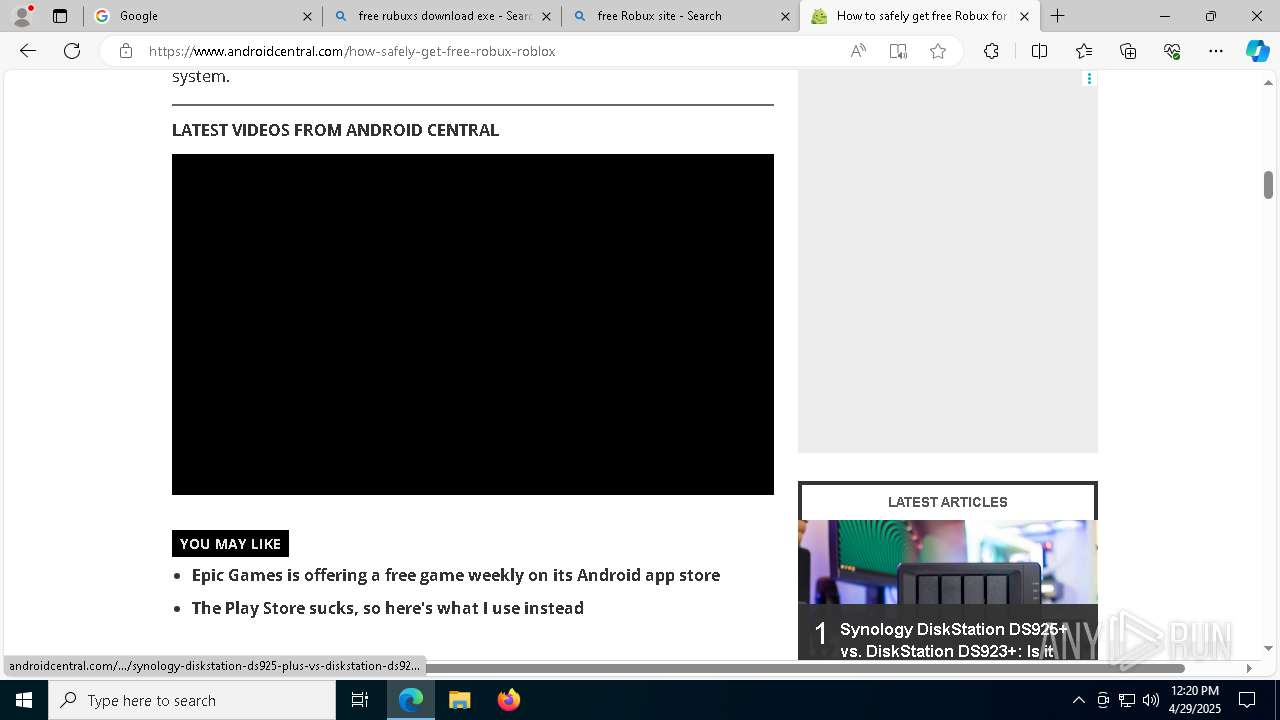This screenshot has width=1280, height=720.
Task: Open the Extensions icon
Action: (991, 51)
